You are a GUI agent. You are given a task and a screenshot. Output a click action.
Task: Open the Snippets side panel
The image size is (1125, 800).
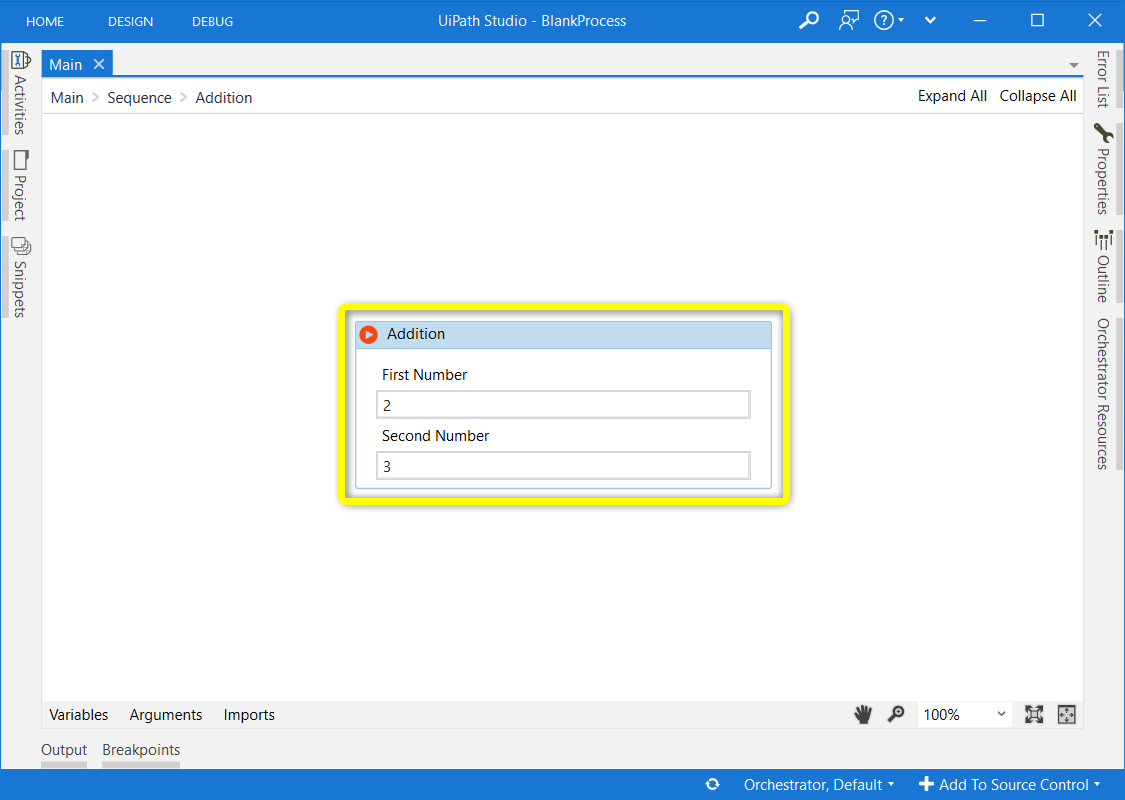20,277
